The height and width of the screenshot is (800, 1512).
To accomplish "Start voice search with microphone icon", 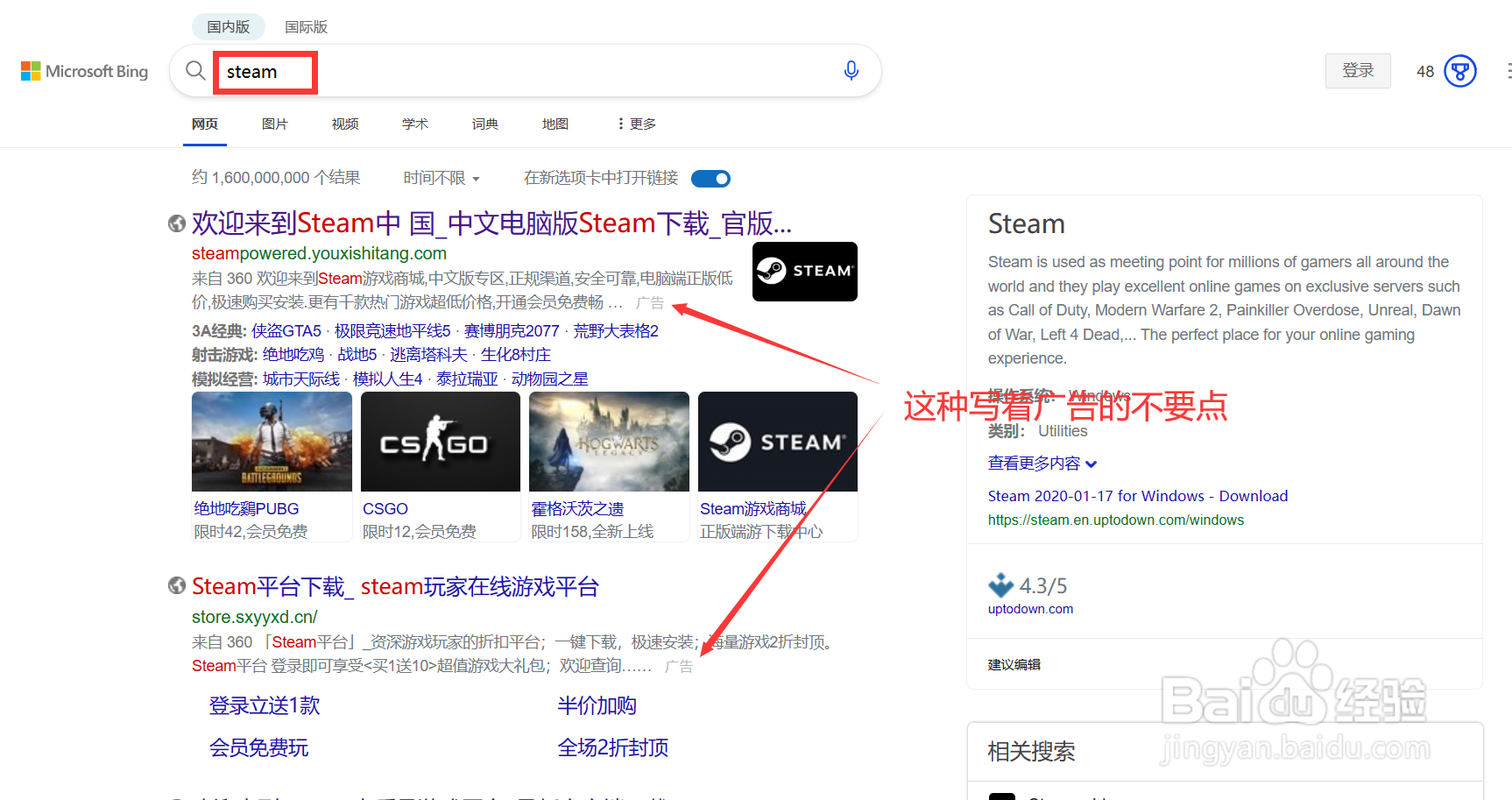I will [851, 70].
